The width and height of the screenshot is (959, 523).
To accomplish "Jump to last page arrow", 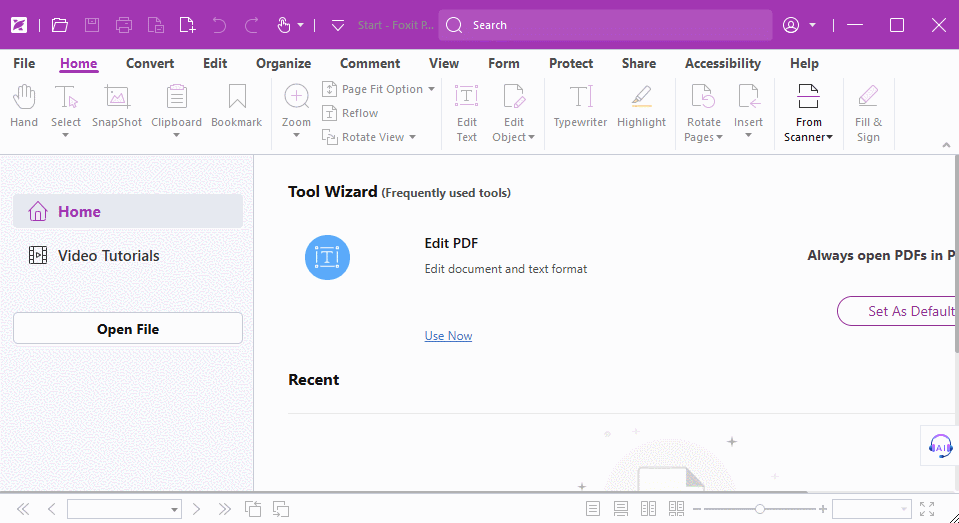I will [224, 509].
